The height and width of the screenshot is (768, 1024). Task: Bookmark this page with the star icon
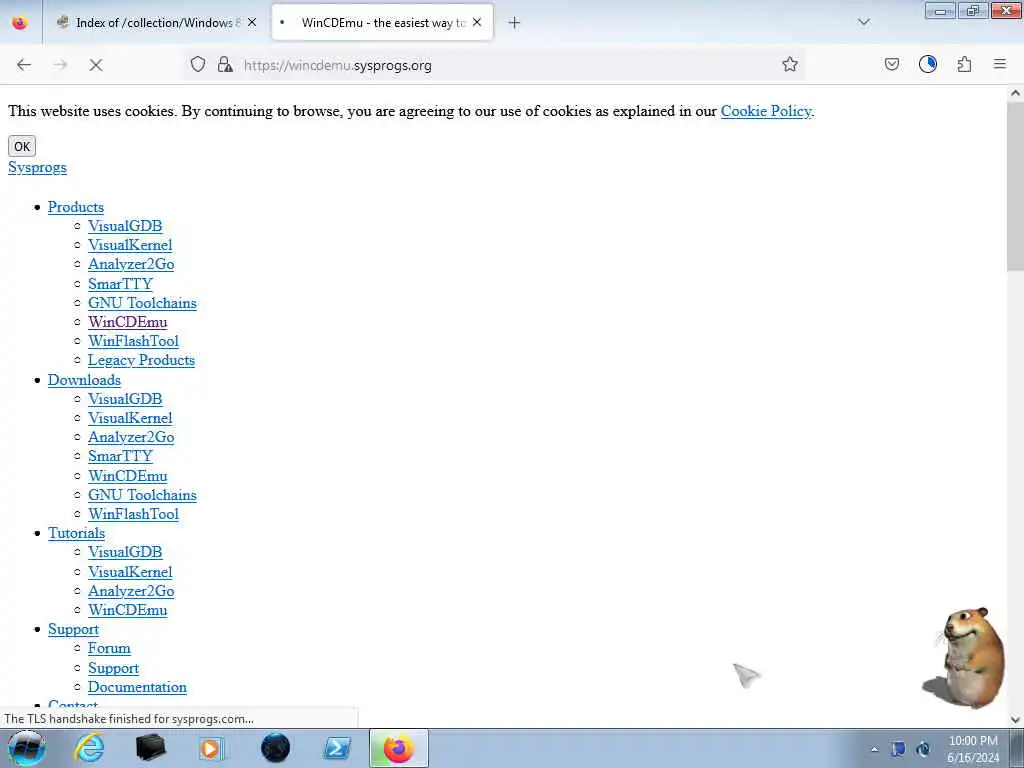[x=790, y=64]
